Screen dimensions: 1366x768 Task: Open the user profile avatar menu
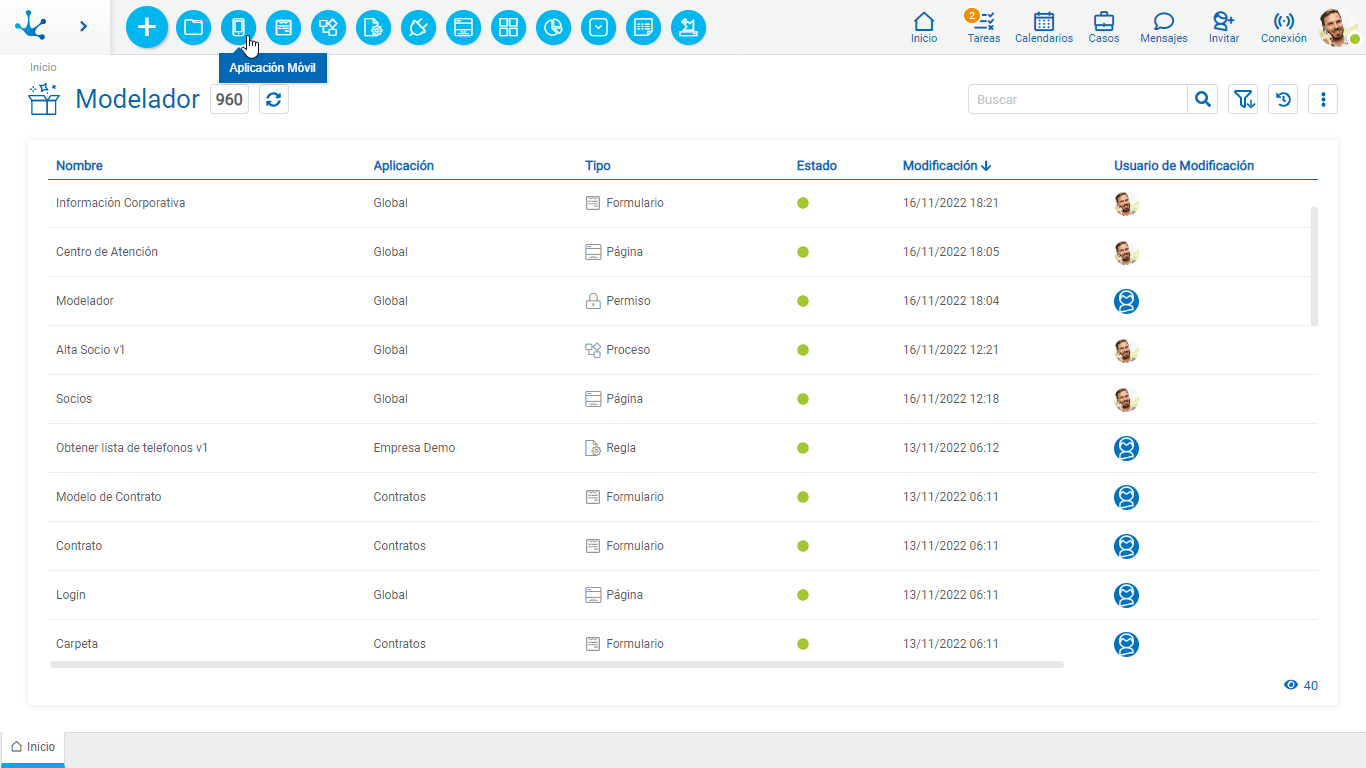1338,27
